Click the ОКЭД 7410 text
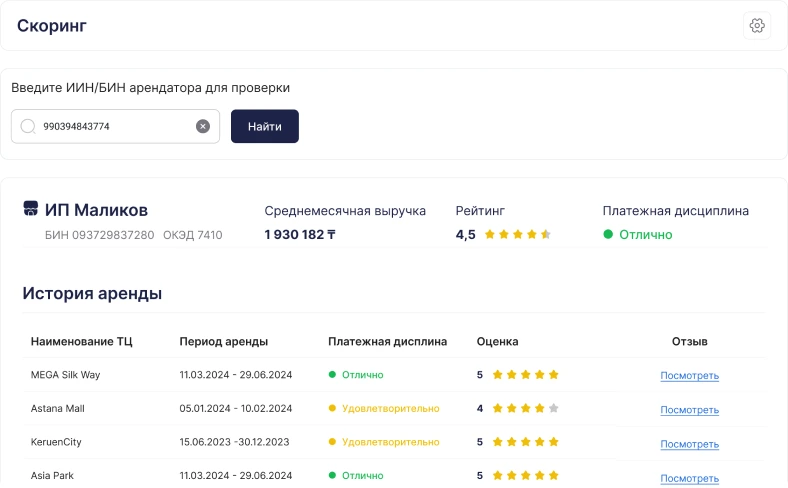 tap(192, 235)
